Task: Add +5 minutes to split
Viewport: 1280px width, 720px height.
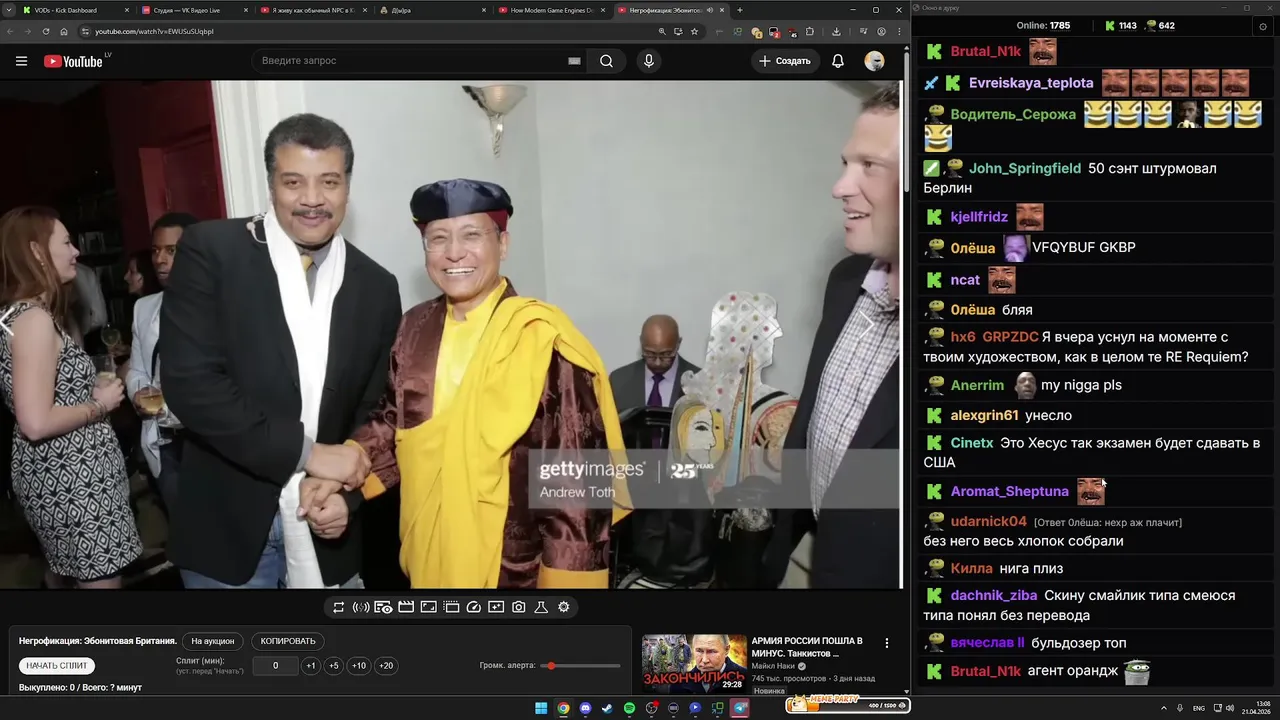Action: coord(334,666)
